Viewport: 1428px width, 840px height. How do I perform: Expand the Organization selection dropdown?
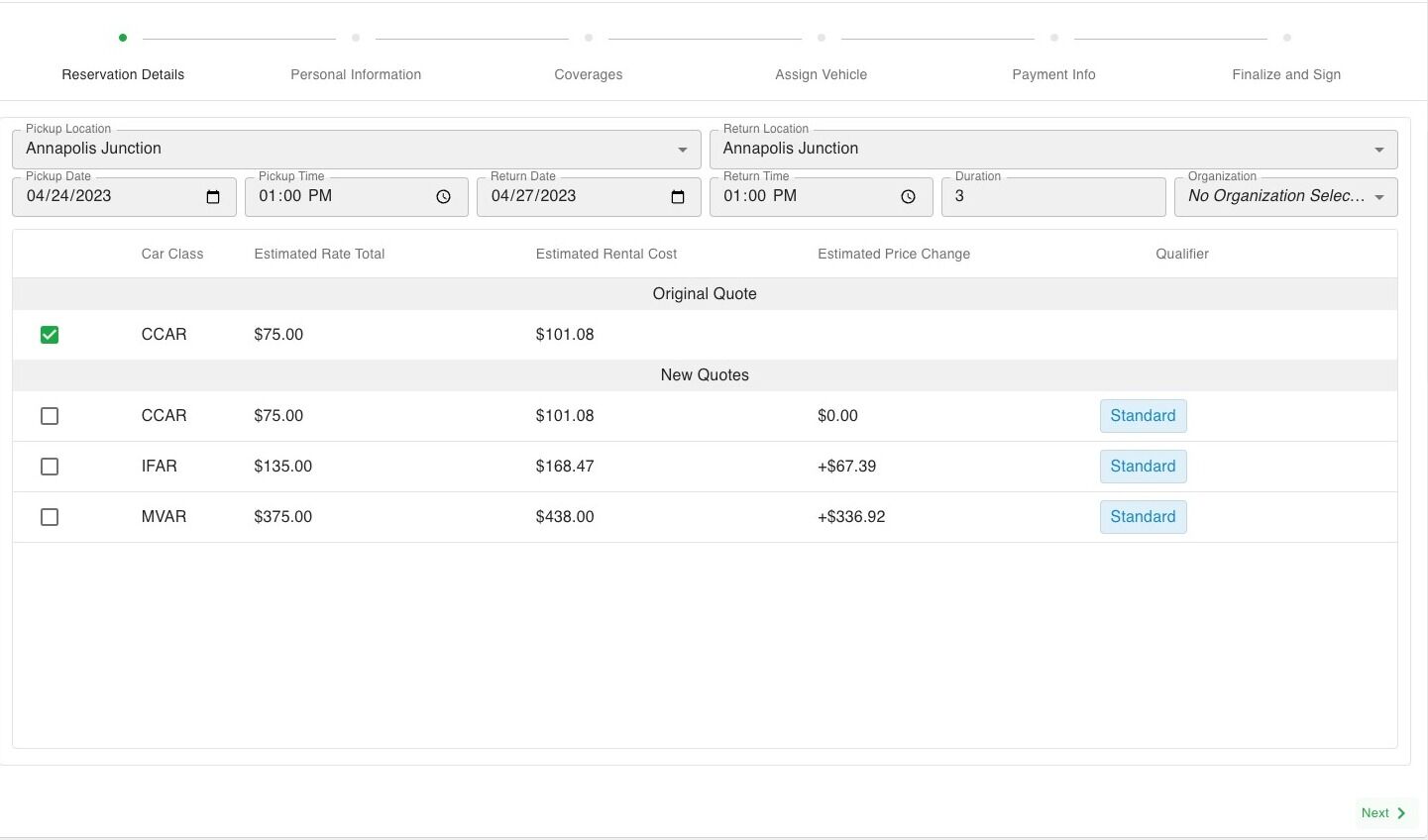click(x=1378, y=196)
